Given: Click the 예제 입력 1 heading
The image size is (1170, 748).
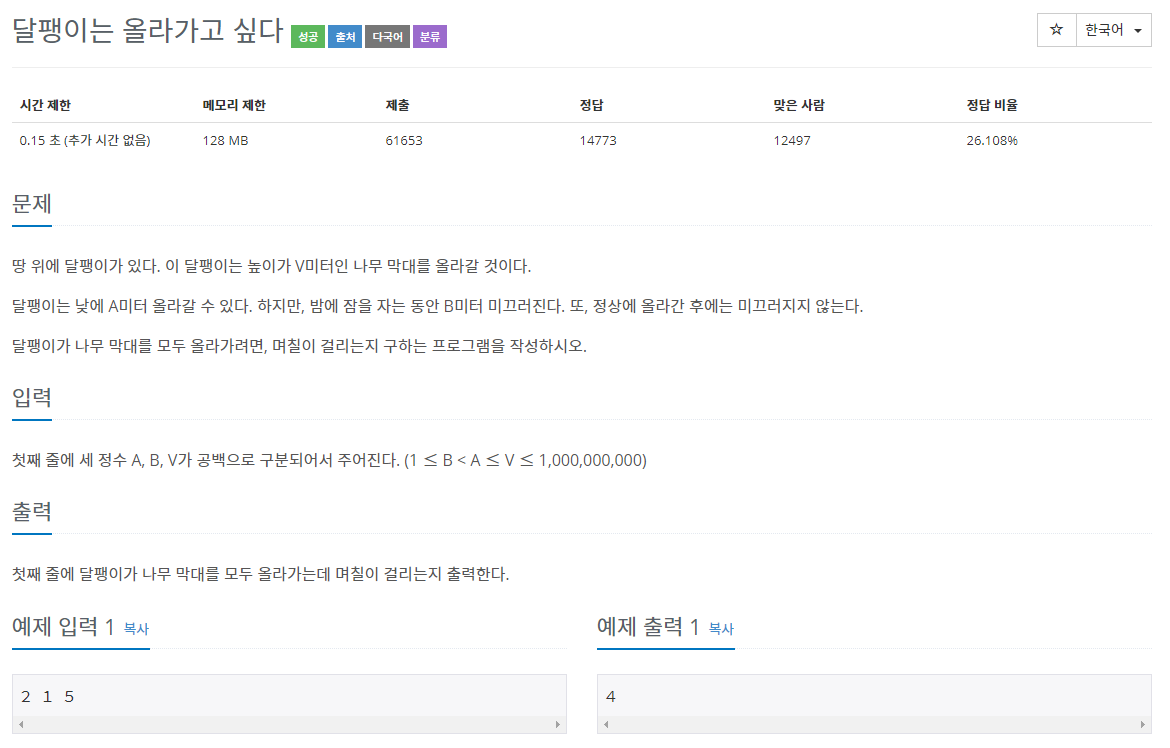Looking at the screenshot, I should point(63,626).
